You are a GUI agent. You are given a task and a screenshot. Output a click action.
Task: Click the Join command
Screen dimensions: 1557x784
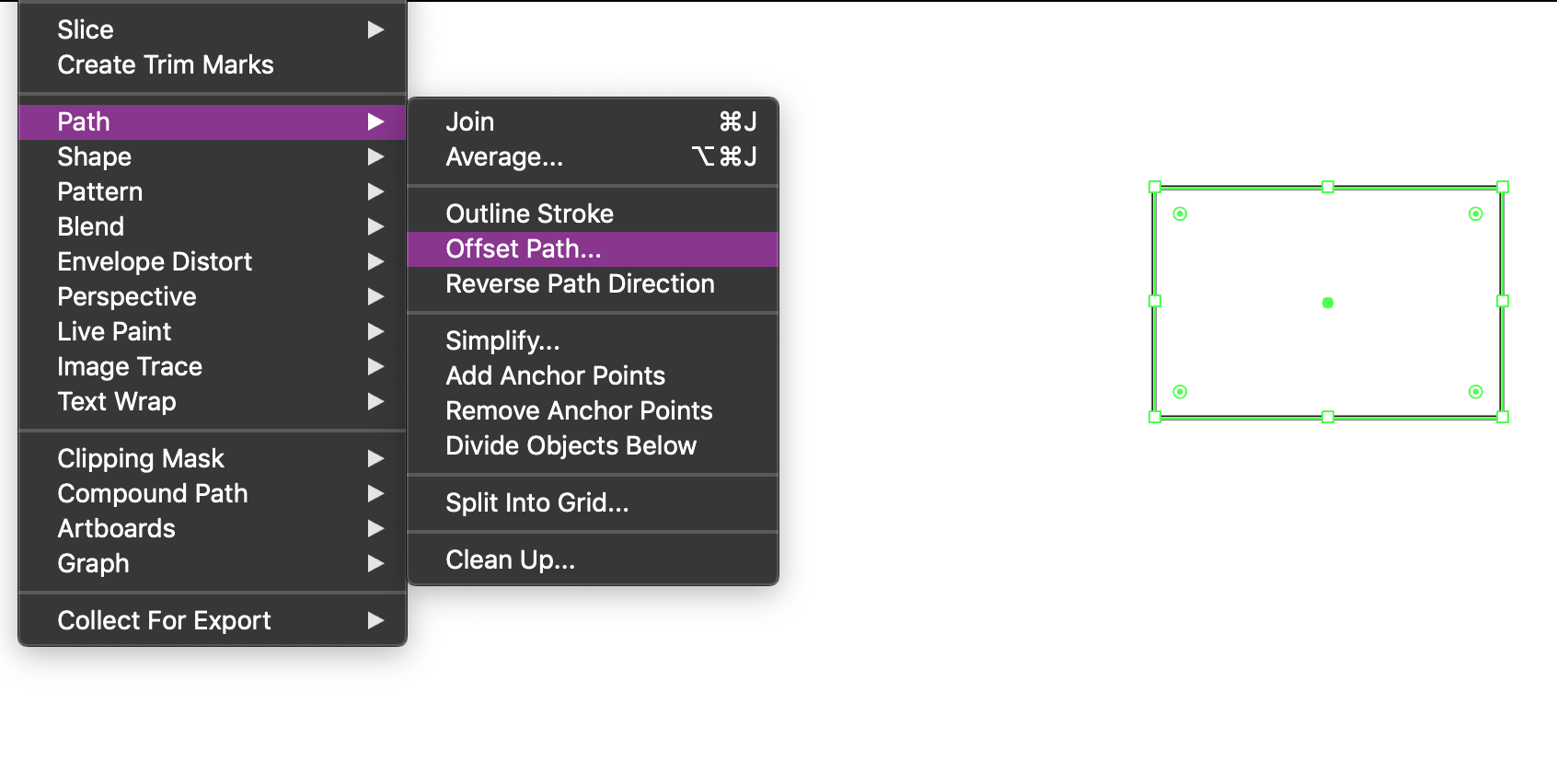click(593, 122)
